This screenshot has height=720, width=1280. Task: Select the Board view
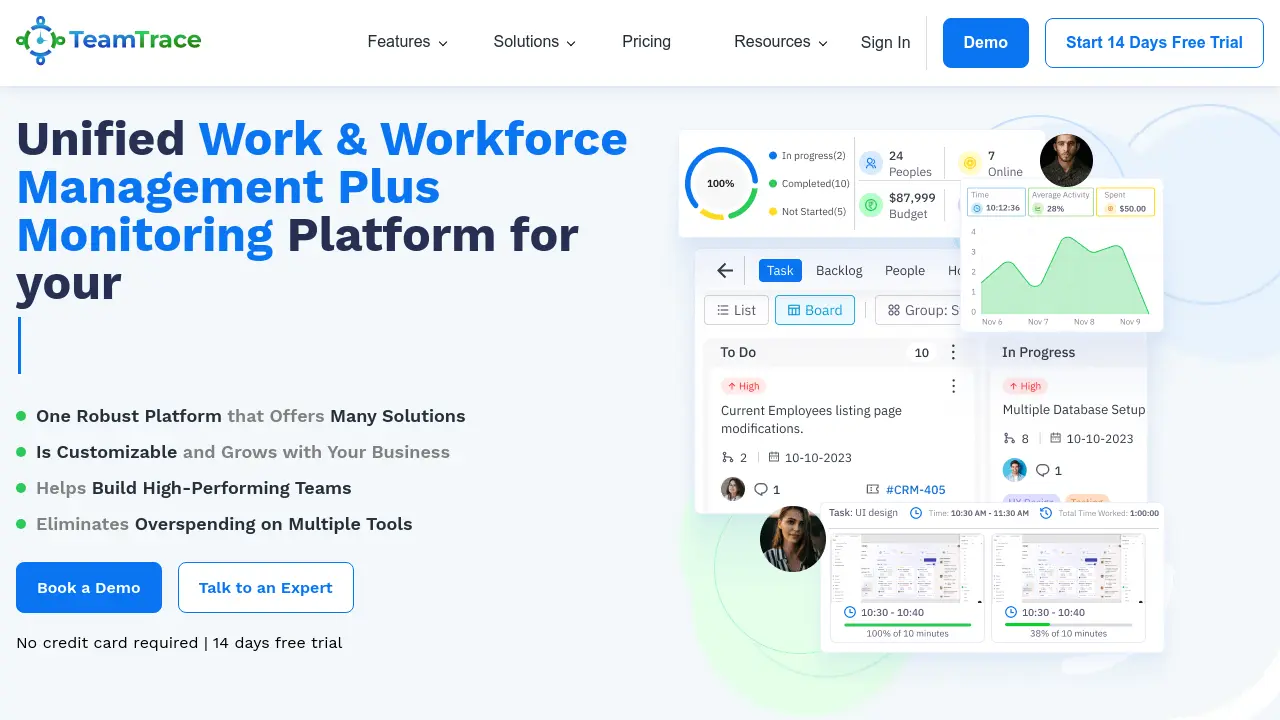click(815, 310)
